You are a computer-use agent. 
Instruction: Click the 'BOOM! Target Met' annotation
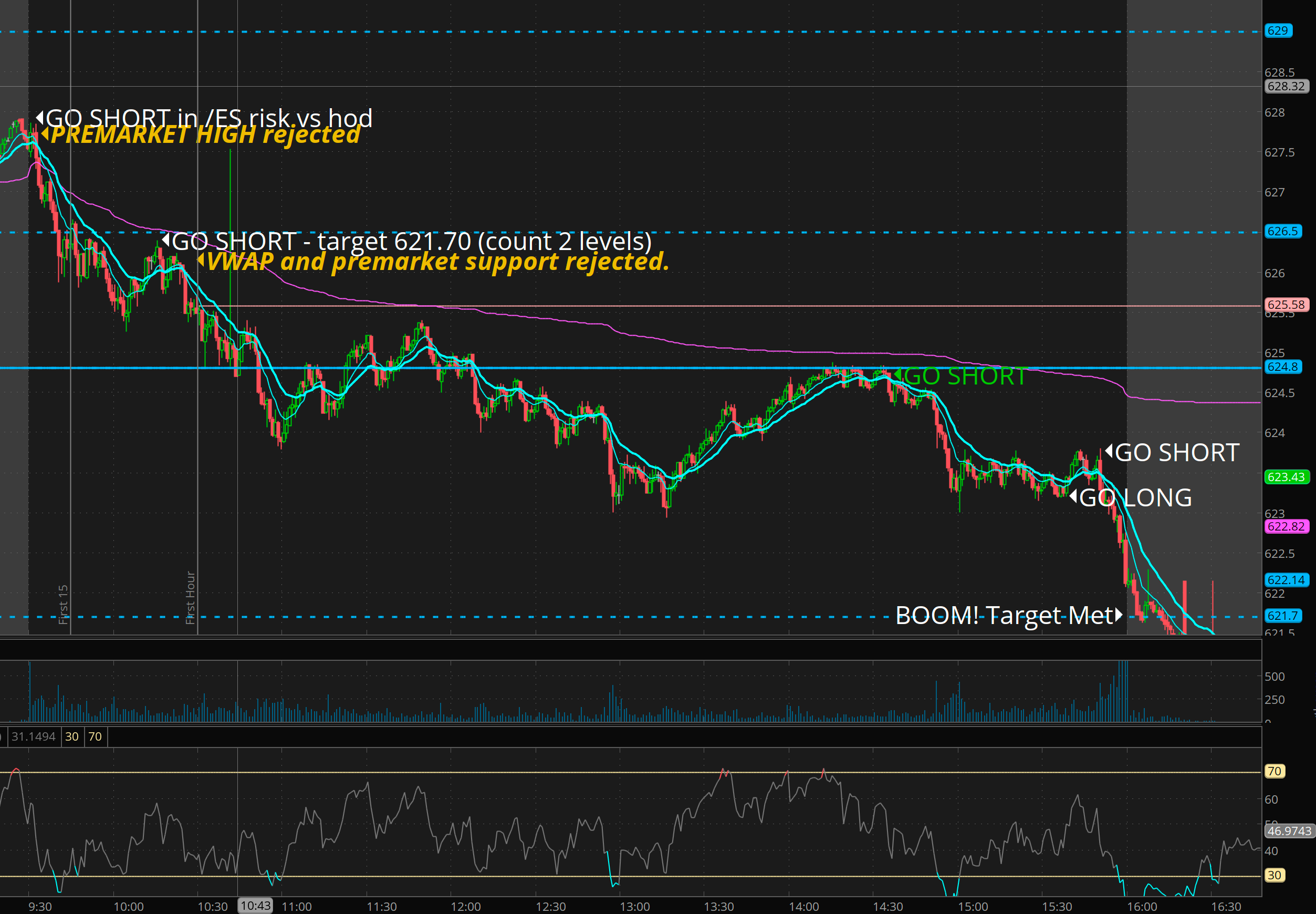(1007, 616)
